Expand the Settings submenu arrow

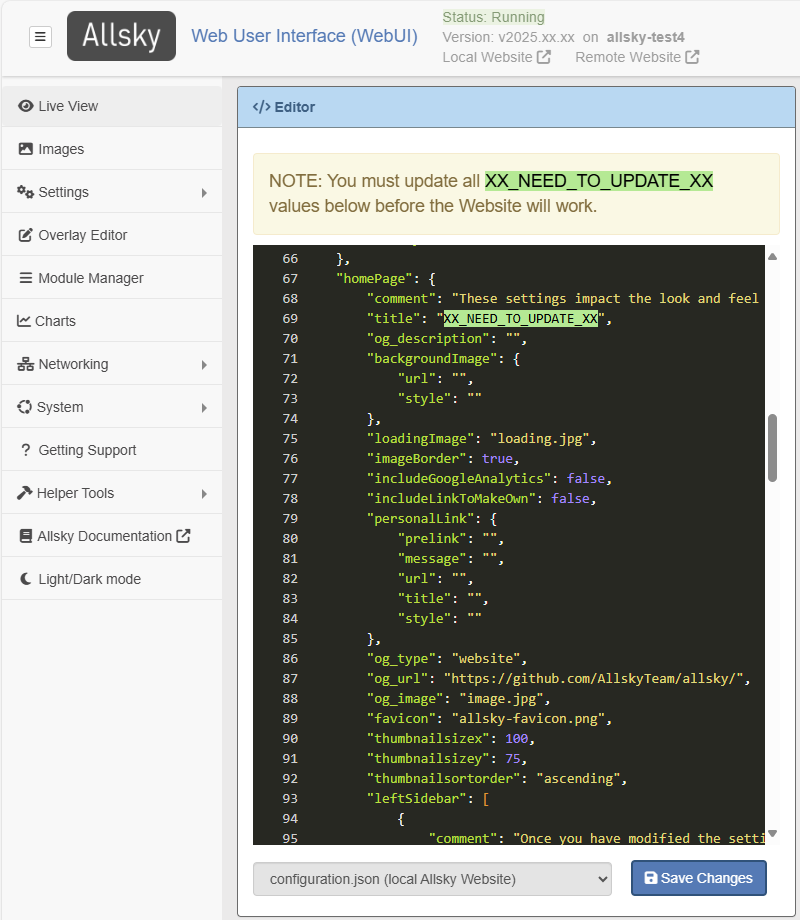tap(204, 192)
